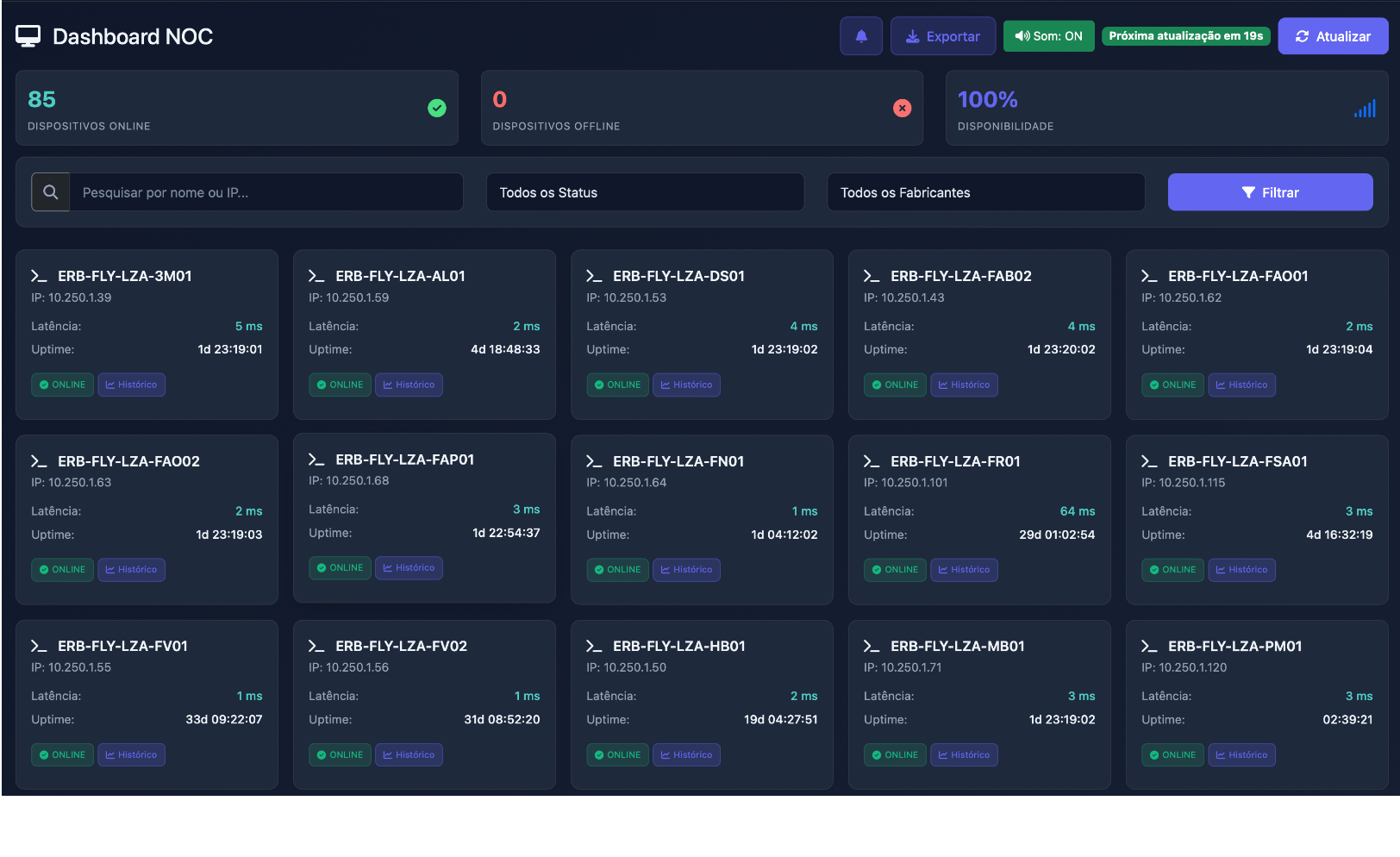Click the ONLINE badge on ERB-FLY-LZA-PM01
The height and width of the screenshot is (857, 1400).
pyautogui.click(x=1172, y=754)
